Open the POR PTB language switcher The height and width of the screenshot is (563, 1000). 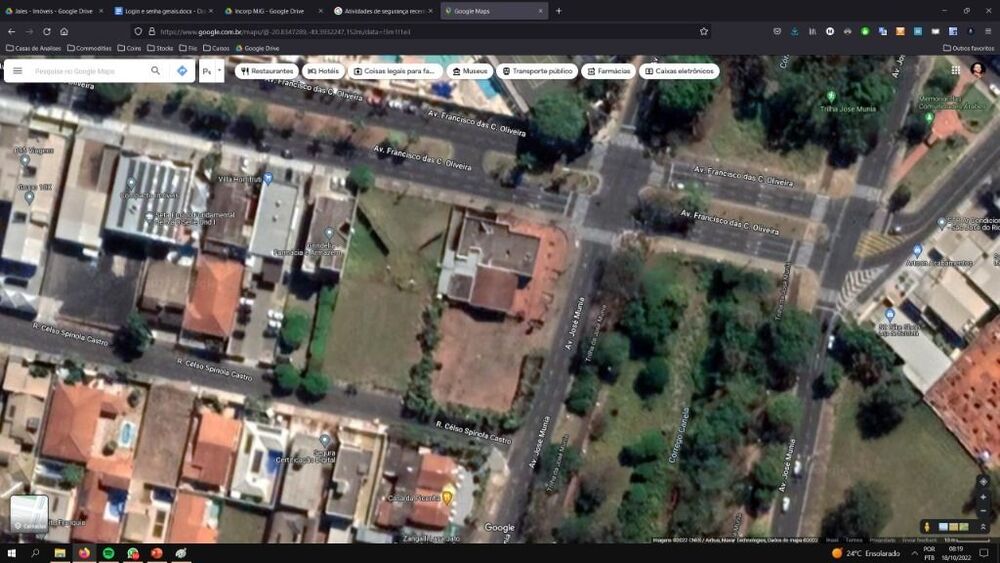(x=929, y=553)
